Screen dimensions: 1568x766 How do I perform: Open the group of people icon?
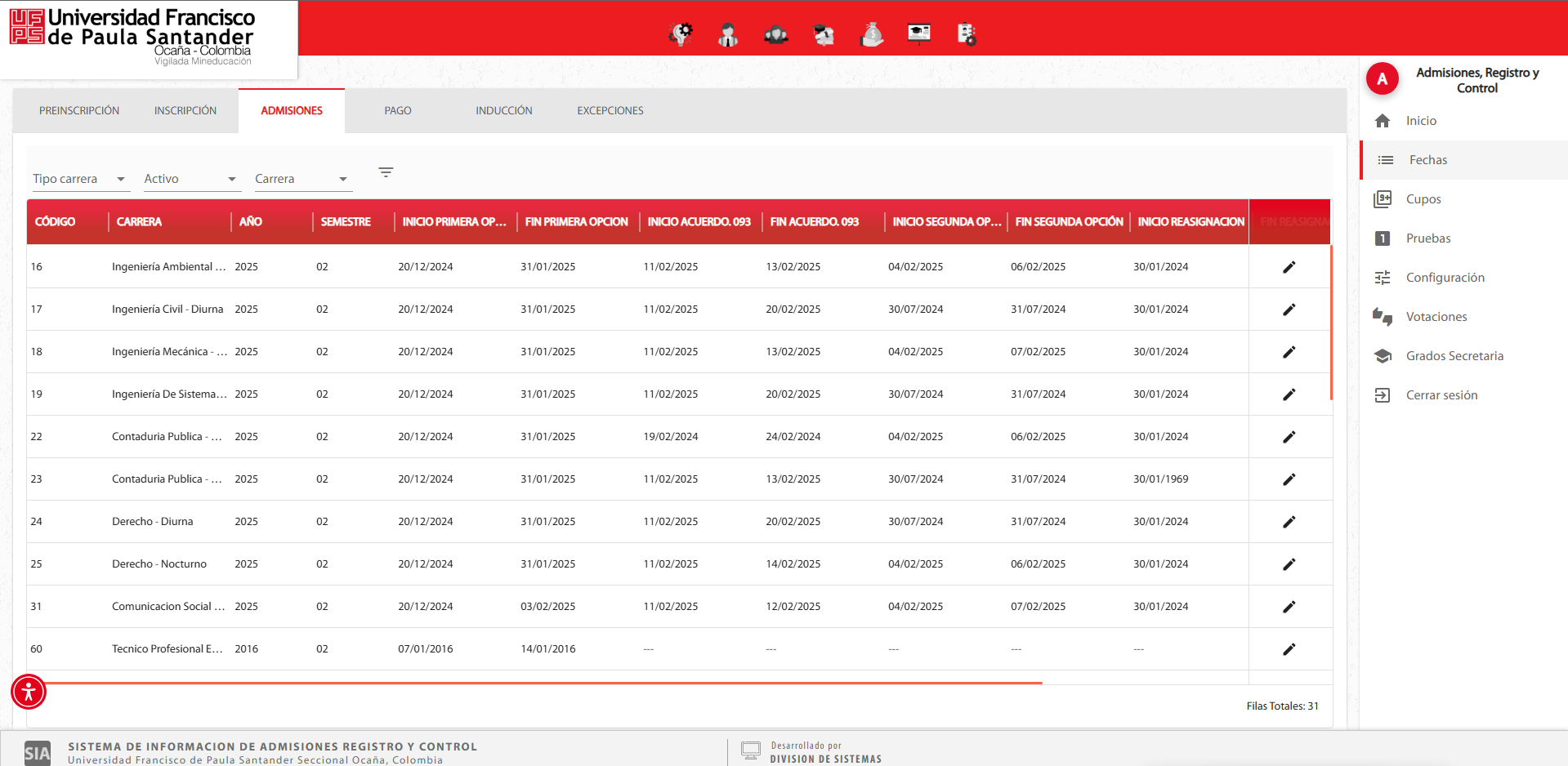pyautogui.click(x=775, y=34)
